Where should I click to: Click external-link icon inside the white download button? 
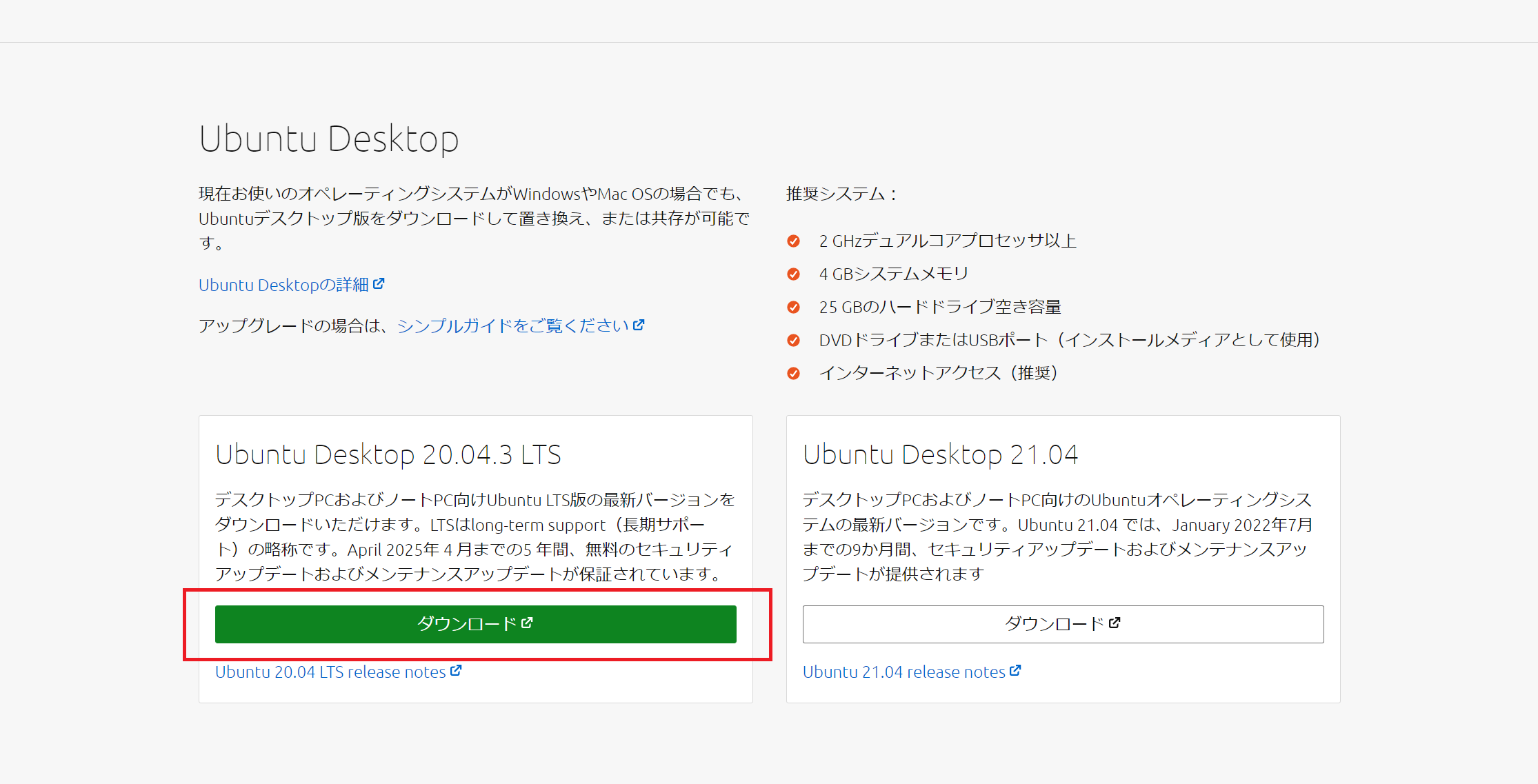1115,623
